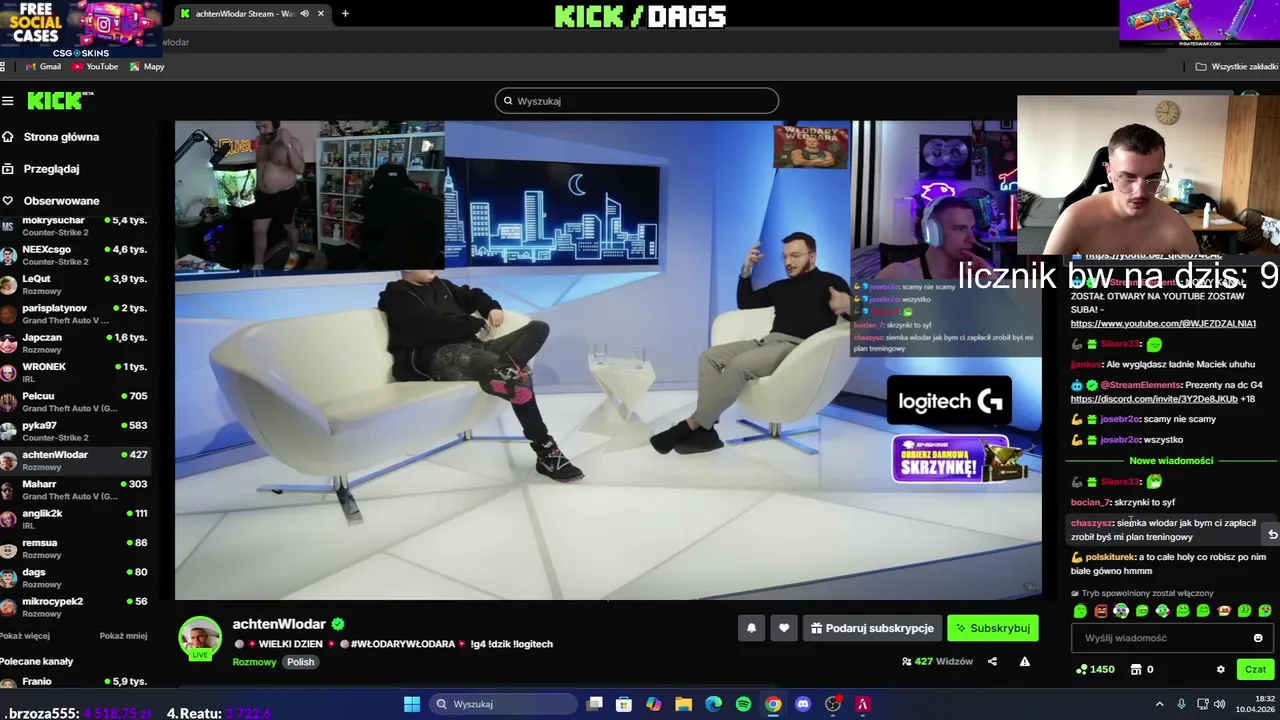Screen dimensions: 1280x720
Task: Click the first green emote under chat
Action: click(1080, 611)
